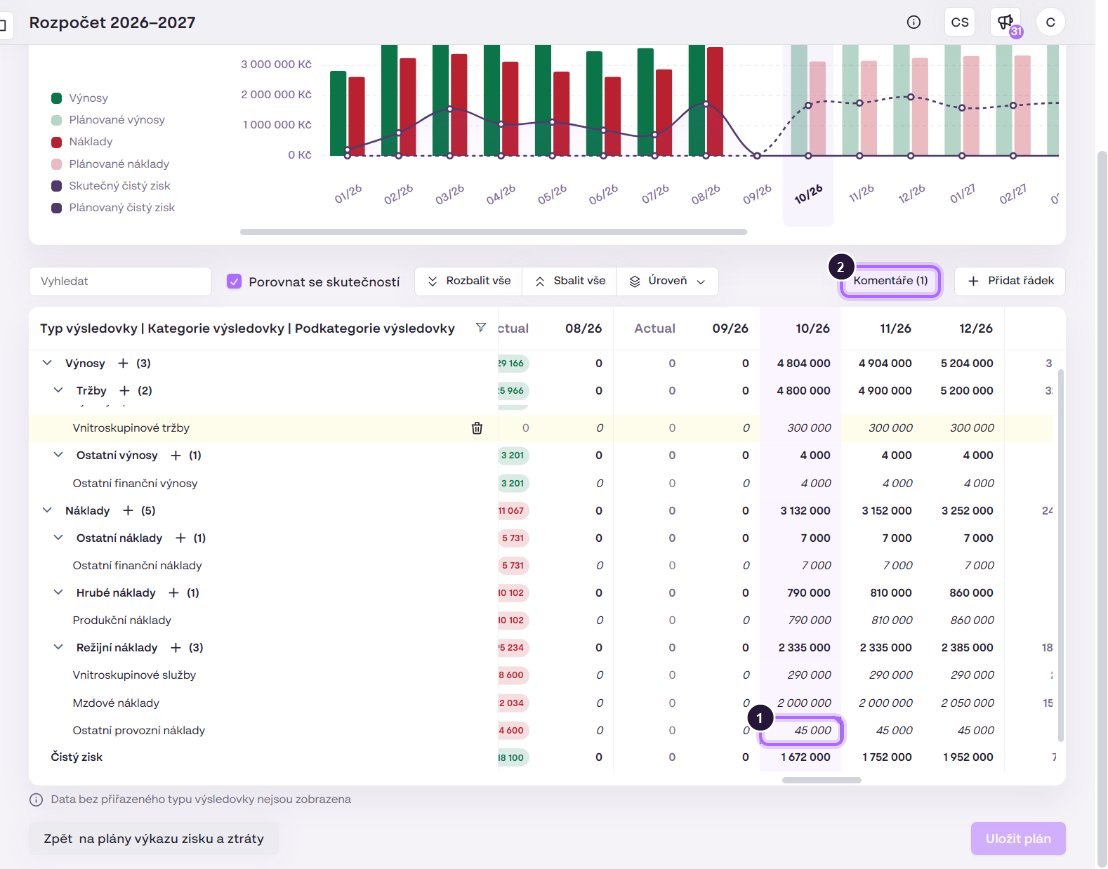Go back via Zpět na plány výkazu zisku a ztráty
Screen dimensions: 1108x869
click(x=153, y=839)
